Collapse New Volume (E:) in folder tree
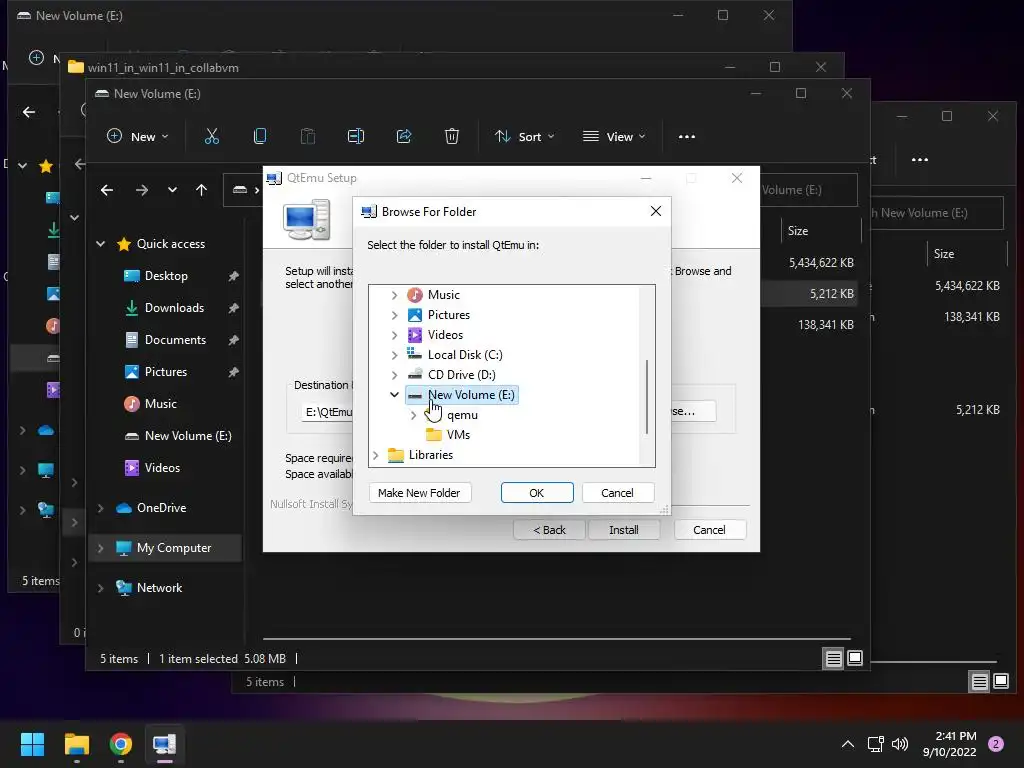 tap(394, 394)
